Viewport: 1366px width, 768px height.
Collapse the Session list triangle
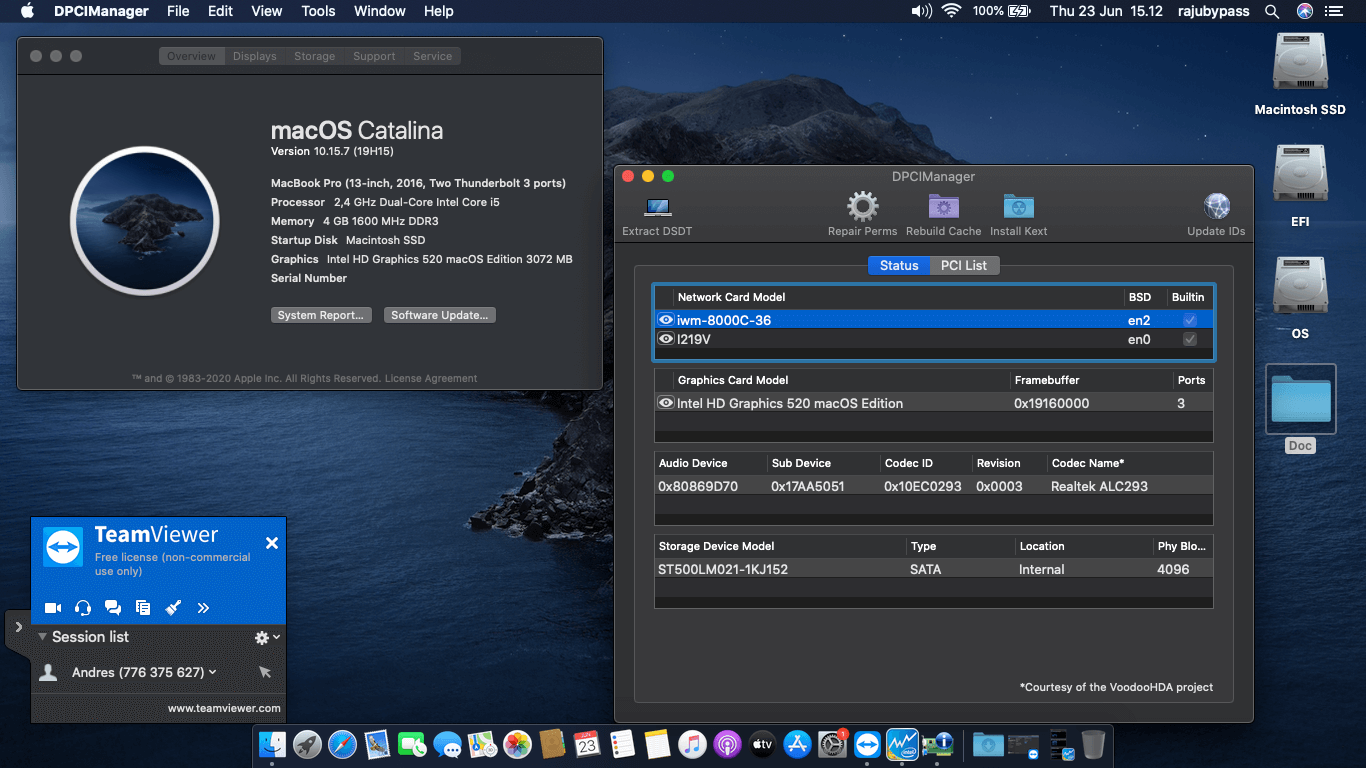point(42,637)
